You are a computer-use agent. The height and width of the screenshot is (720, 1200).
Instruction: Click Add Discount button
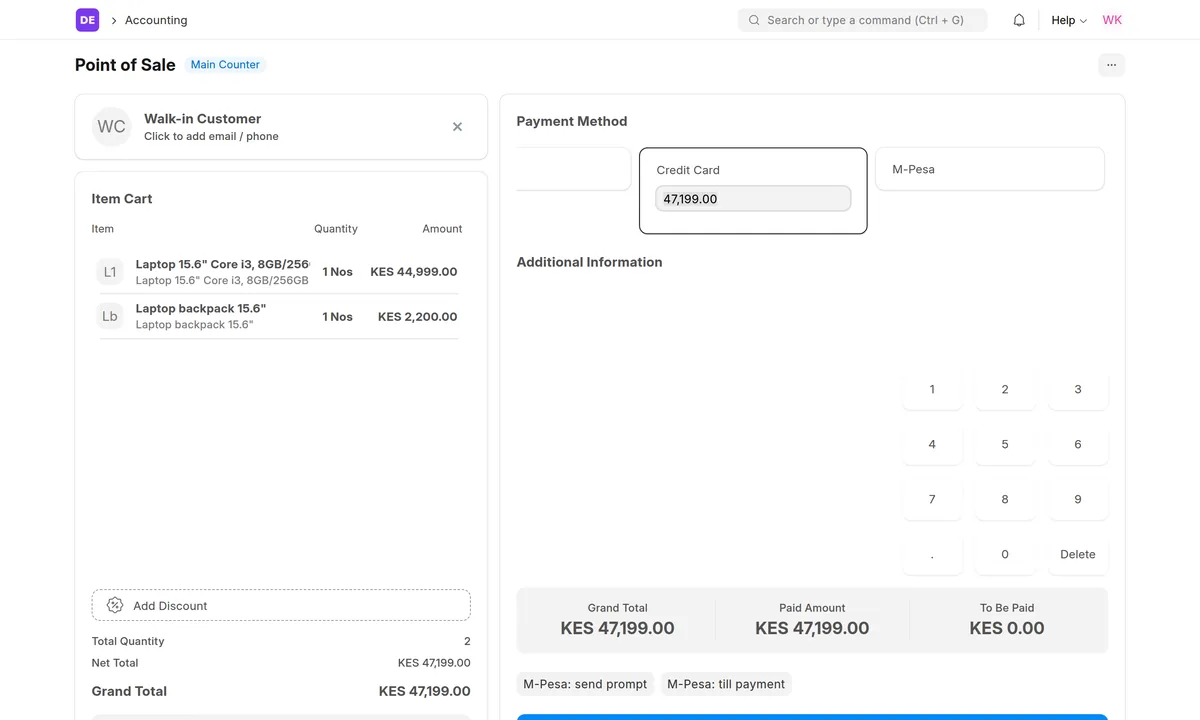(x=281, y=605)
